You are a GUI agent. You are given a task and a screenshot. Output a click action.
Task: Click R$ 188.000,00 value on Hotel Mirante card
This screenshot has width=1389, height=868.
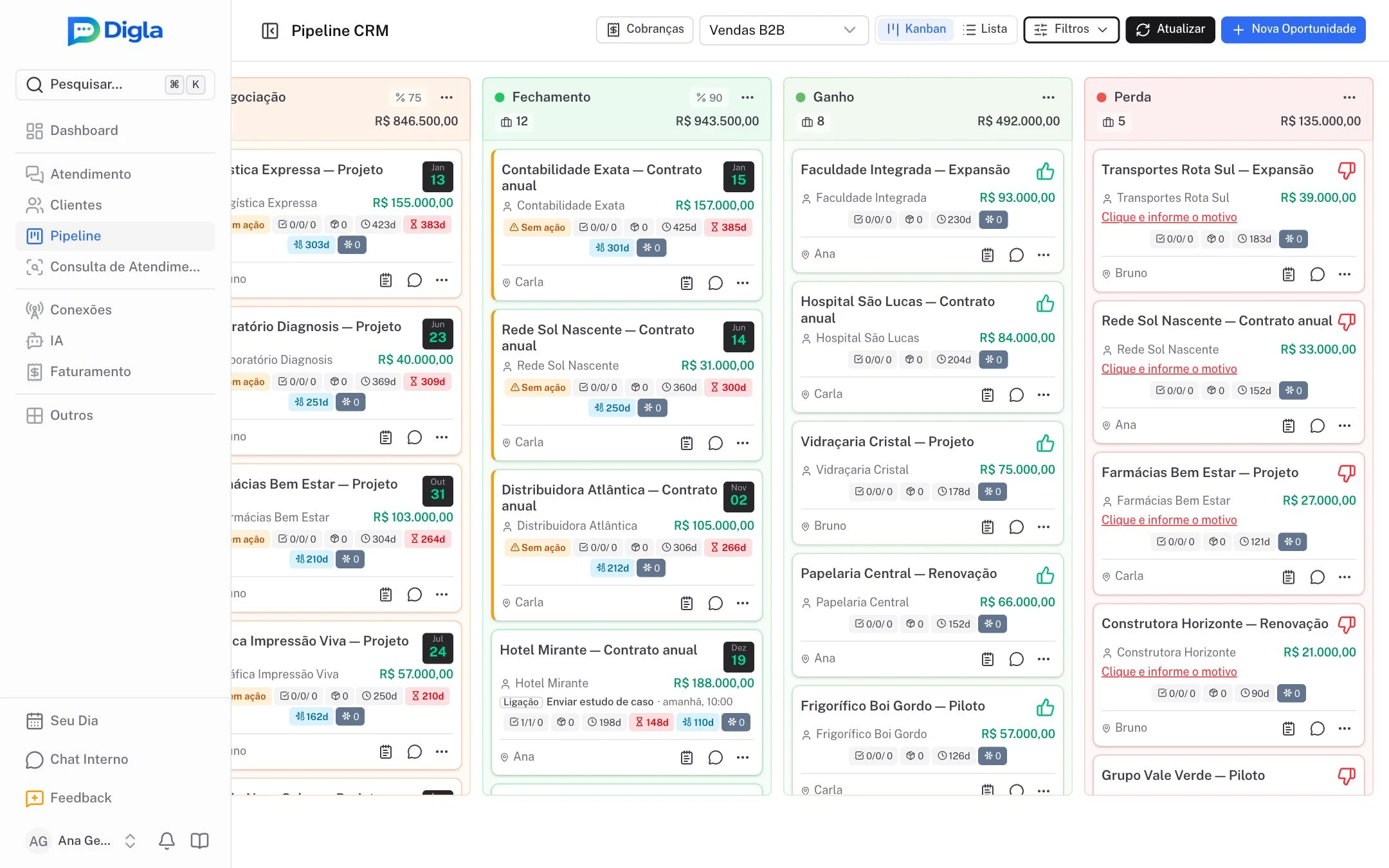click(x=714, y=683)
